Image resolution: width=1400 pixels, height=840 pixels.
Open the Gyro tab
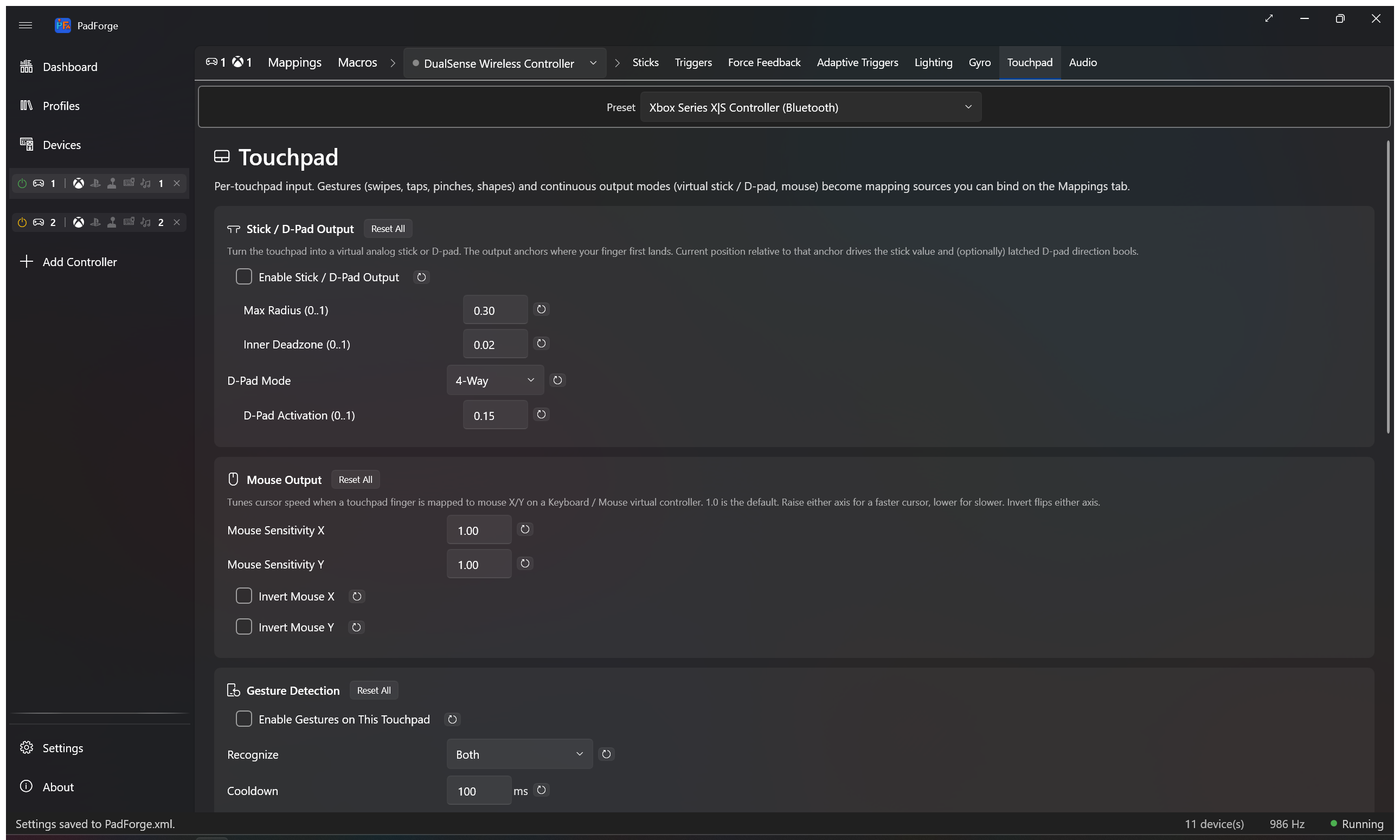980,62
